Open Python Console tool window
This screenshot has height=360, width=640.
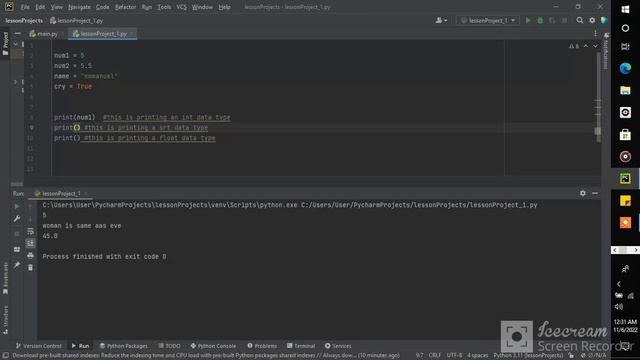click(213, 346)
